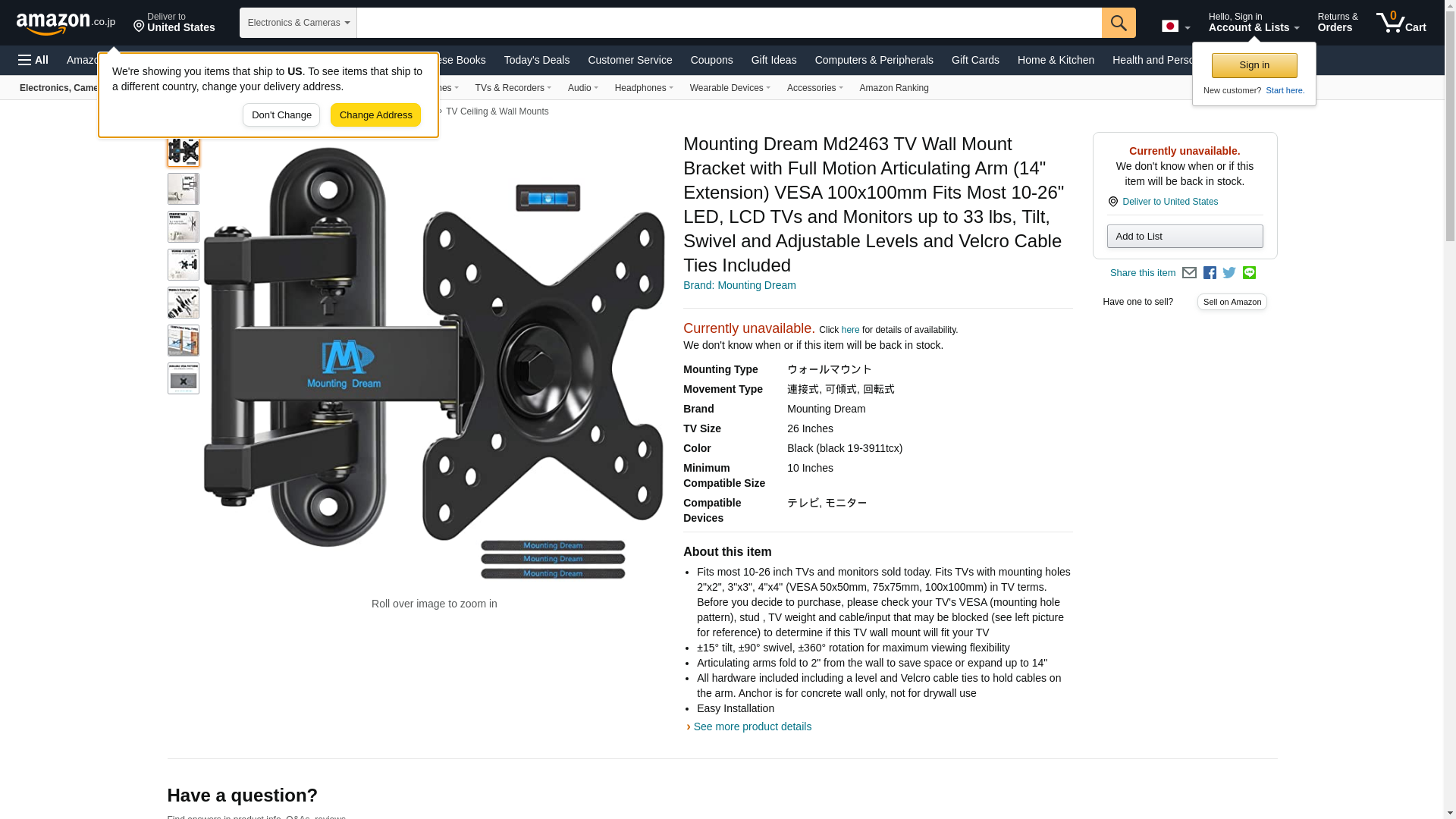The height and width of the screenshot is (819, 1456).
Task: Open the cart icon
Action: coord(1401,23)
